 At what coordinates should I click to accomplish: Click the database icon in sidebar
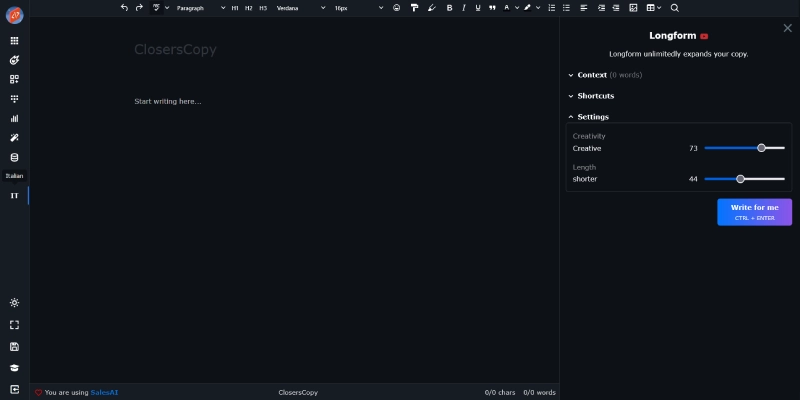coord(14,157)
